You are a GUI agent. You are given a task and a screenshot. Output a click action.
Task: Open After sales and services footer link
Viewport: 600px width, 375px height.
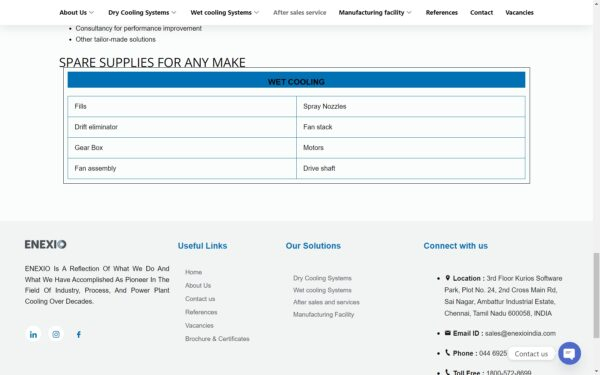326,302
